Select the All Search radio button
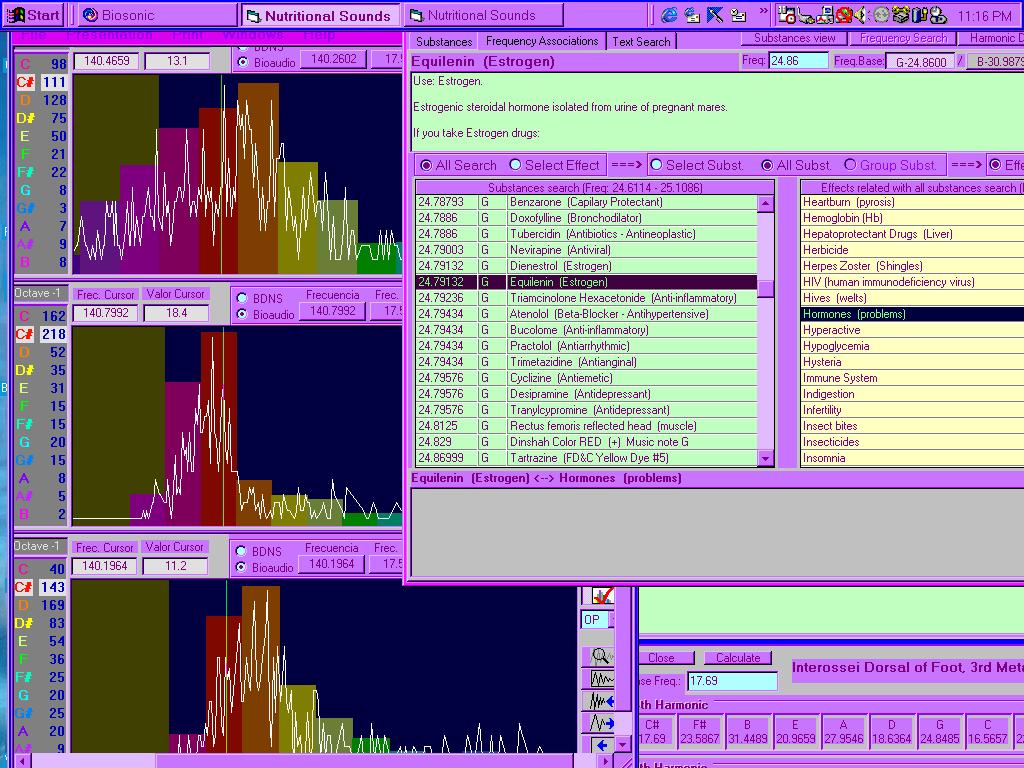1024x768 pixels. pos(427,165)
